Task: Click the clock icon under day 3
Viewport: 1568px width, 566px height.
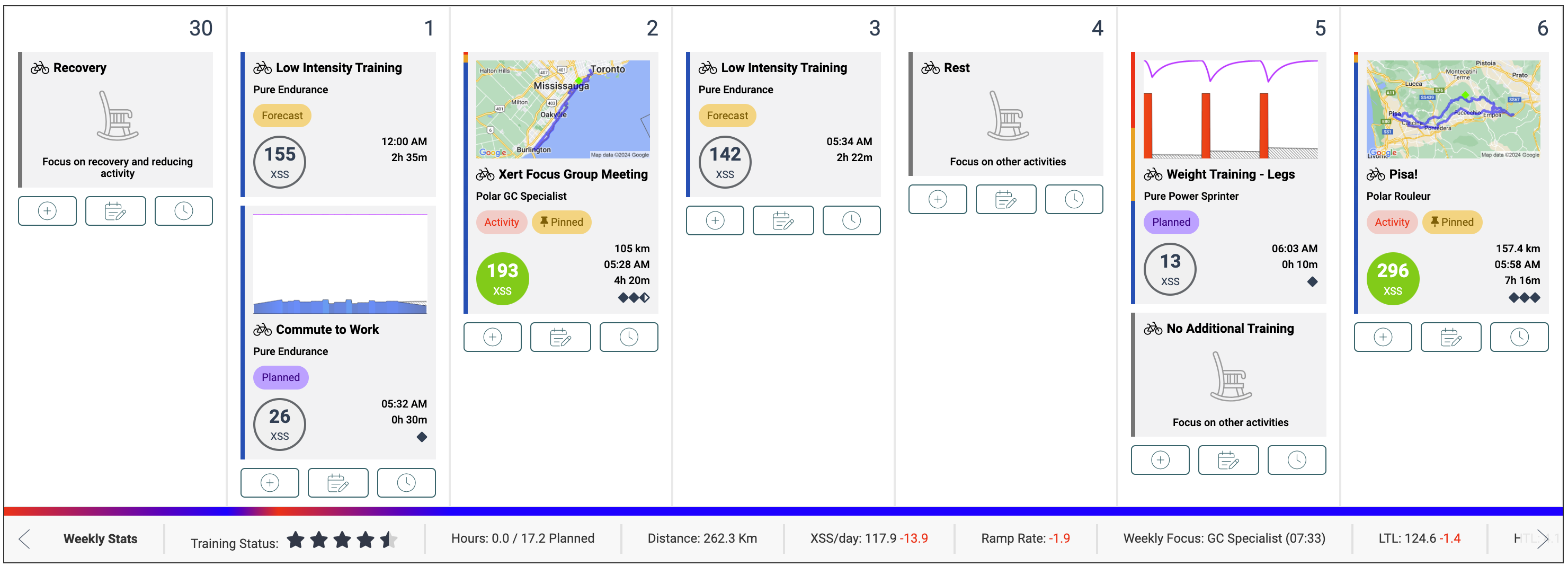Action: 850,220
